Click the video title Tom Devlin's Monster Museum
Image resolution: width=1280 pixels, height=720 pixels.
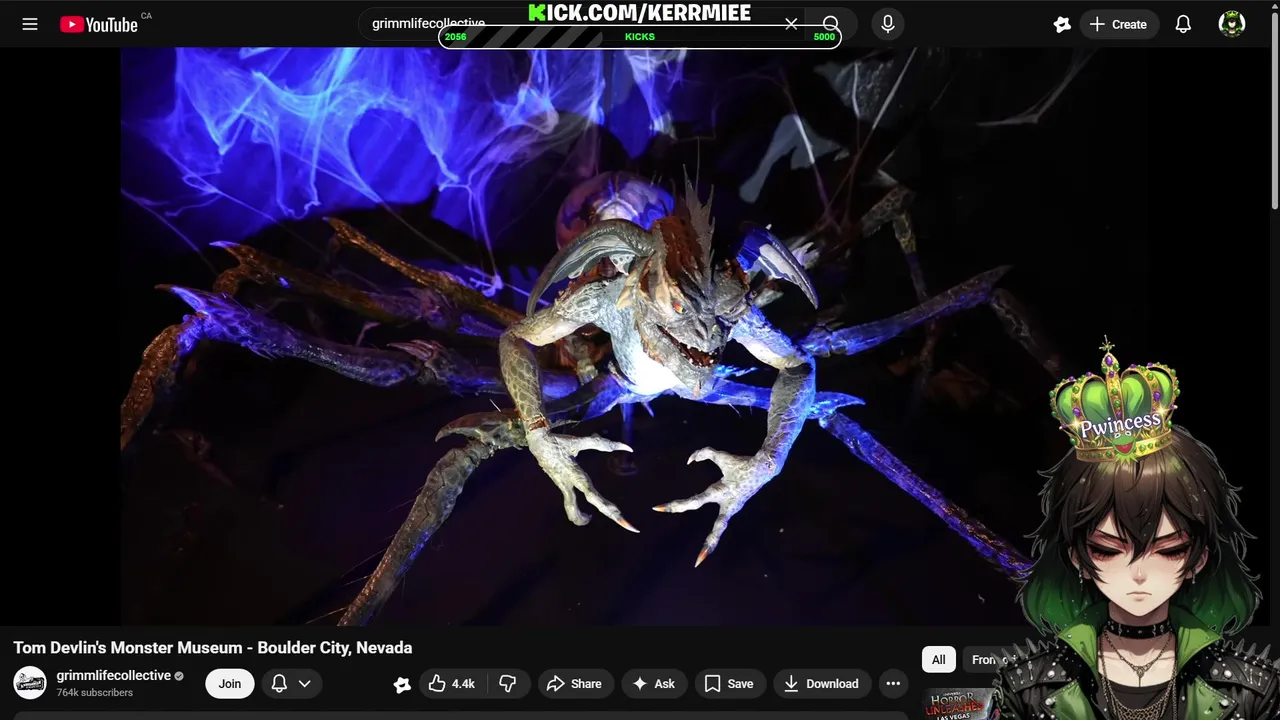(213, 647)
